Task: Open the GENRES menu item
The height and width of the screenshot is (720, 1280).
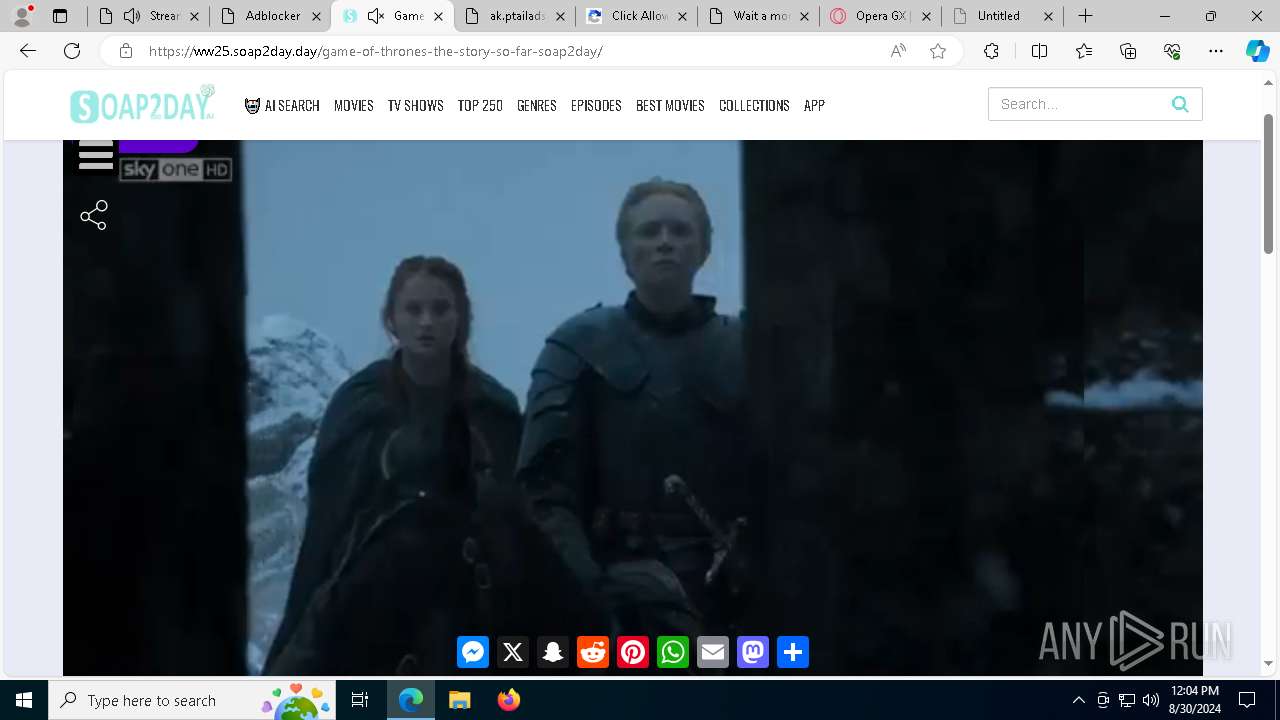Action: pos(537,105)
